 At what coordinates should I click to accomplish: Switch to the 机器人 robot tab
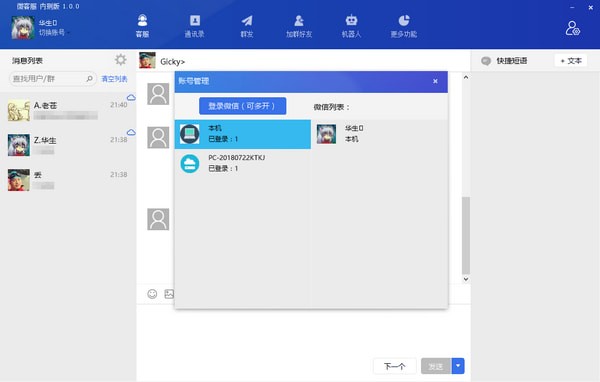351,26
